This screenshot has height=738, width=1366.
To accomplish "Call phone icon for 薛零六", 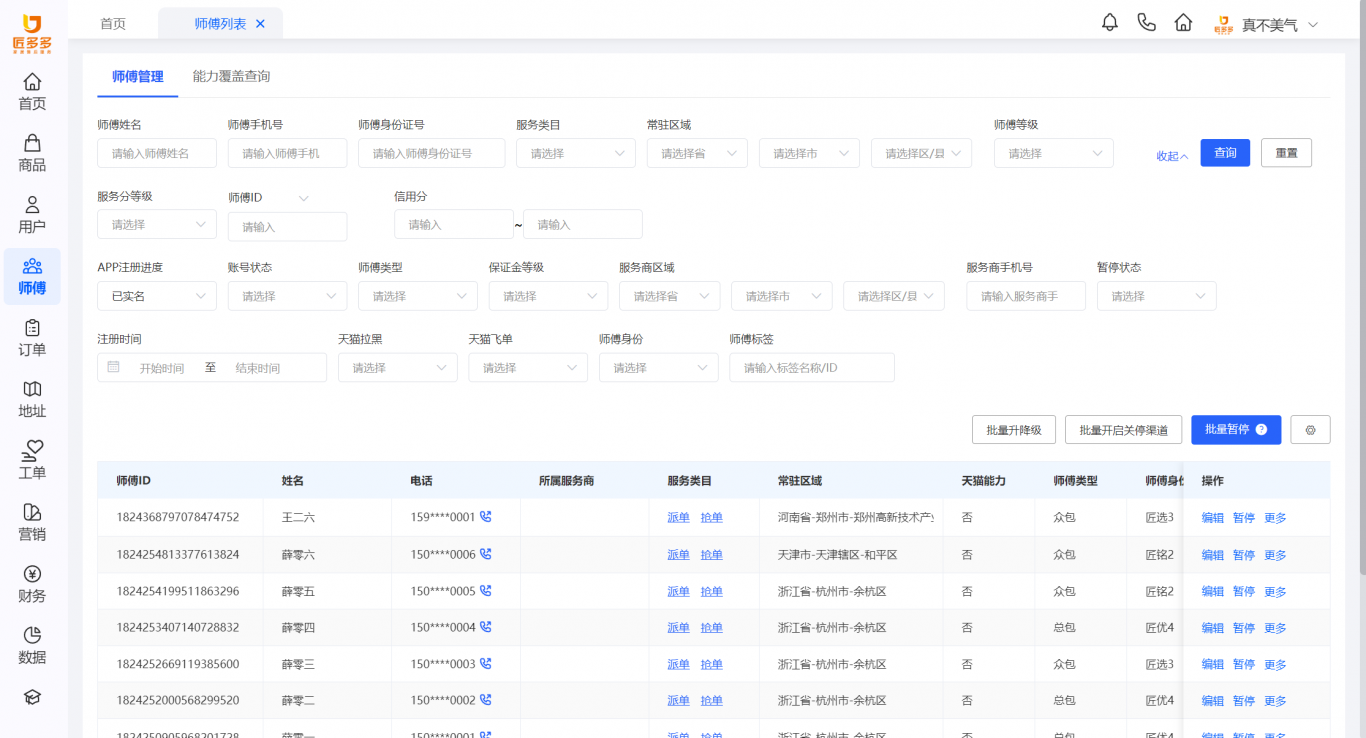I will 486,554.
